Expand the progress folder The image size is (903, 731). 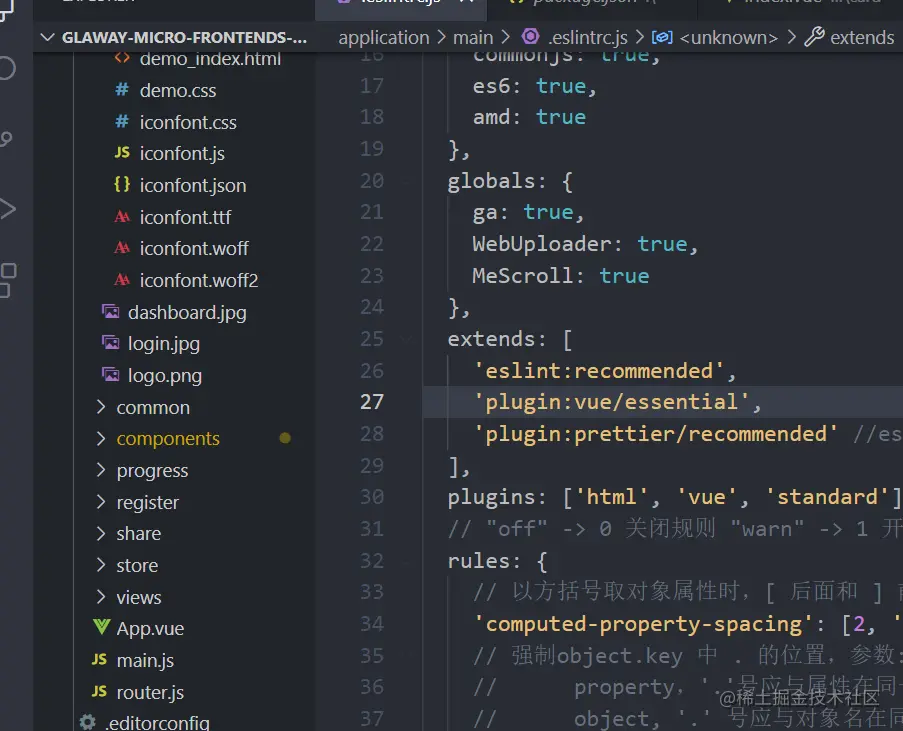pyautogui.click(x=101, y=471)
